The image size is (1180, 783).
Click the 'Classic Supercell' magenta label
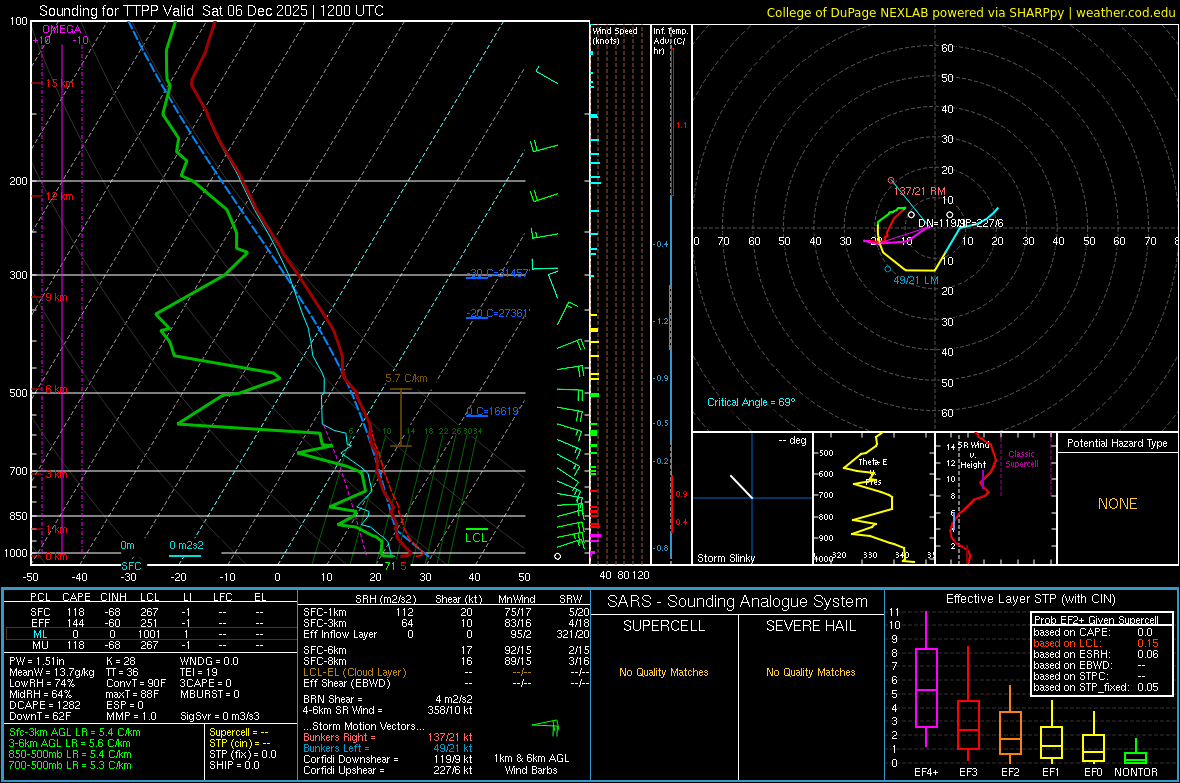1021,459
